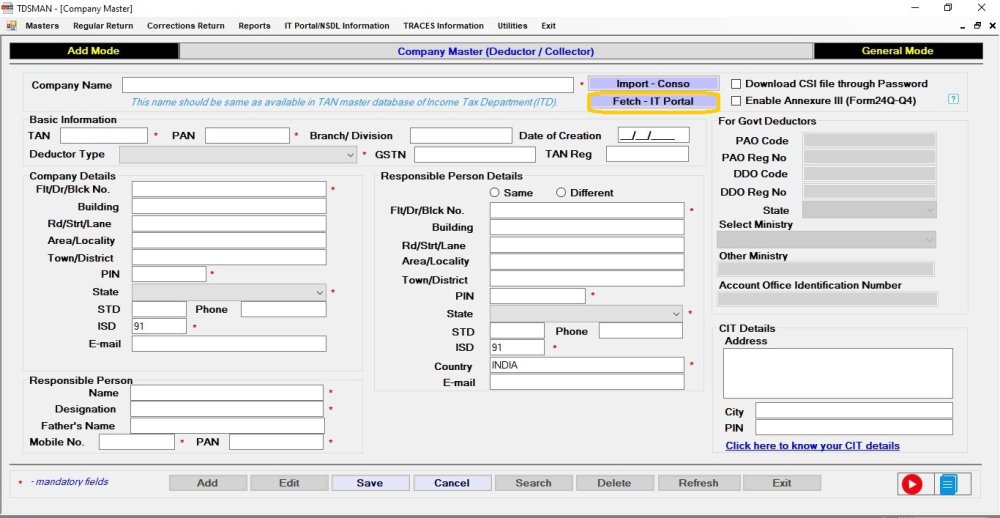Focus Company Details Phone field

[284, 309]
